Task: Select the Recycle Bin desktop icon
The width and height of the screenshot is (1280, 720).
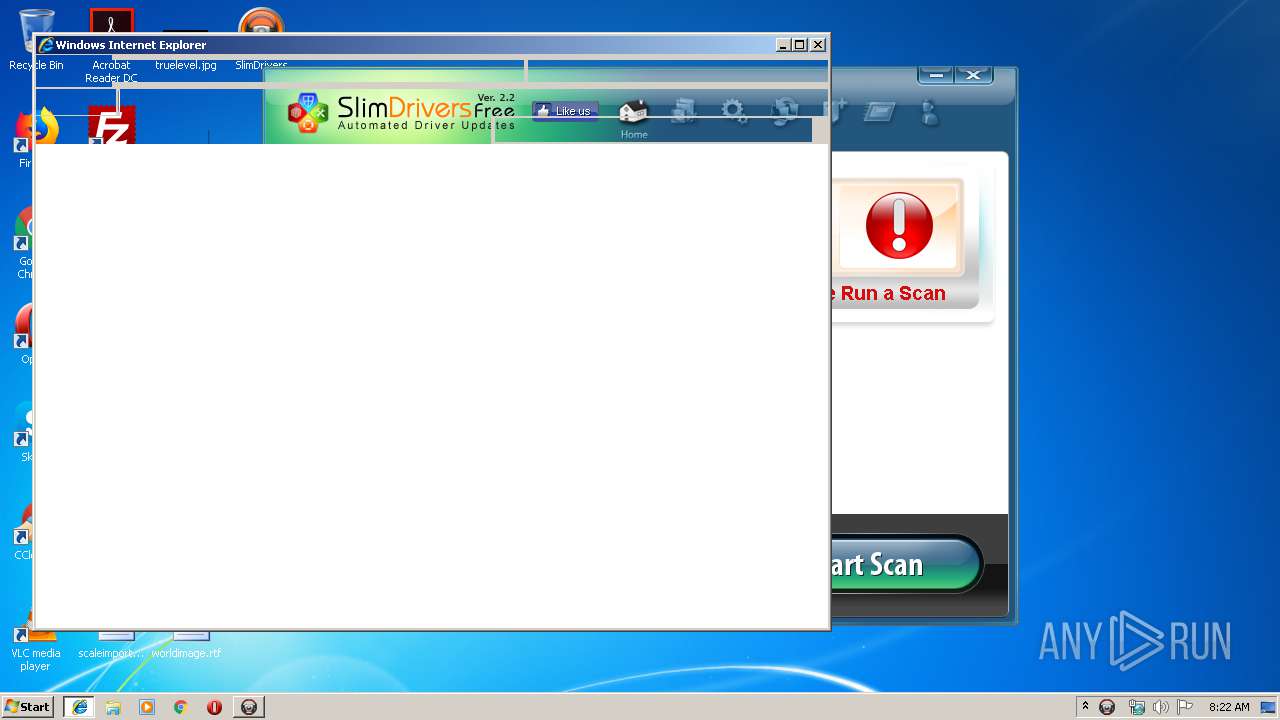Action: [36, 40]
